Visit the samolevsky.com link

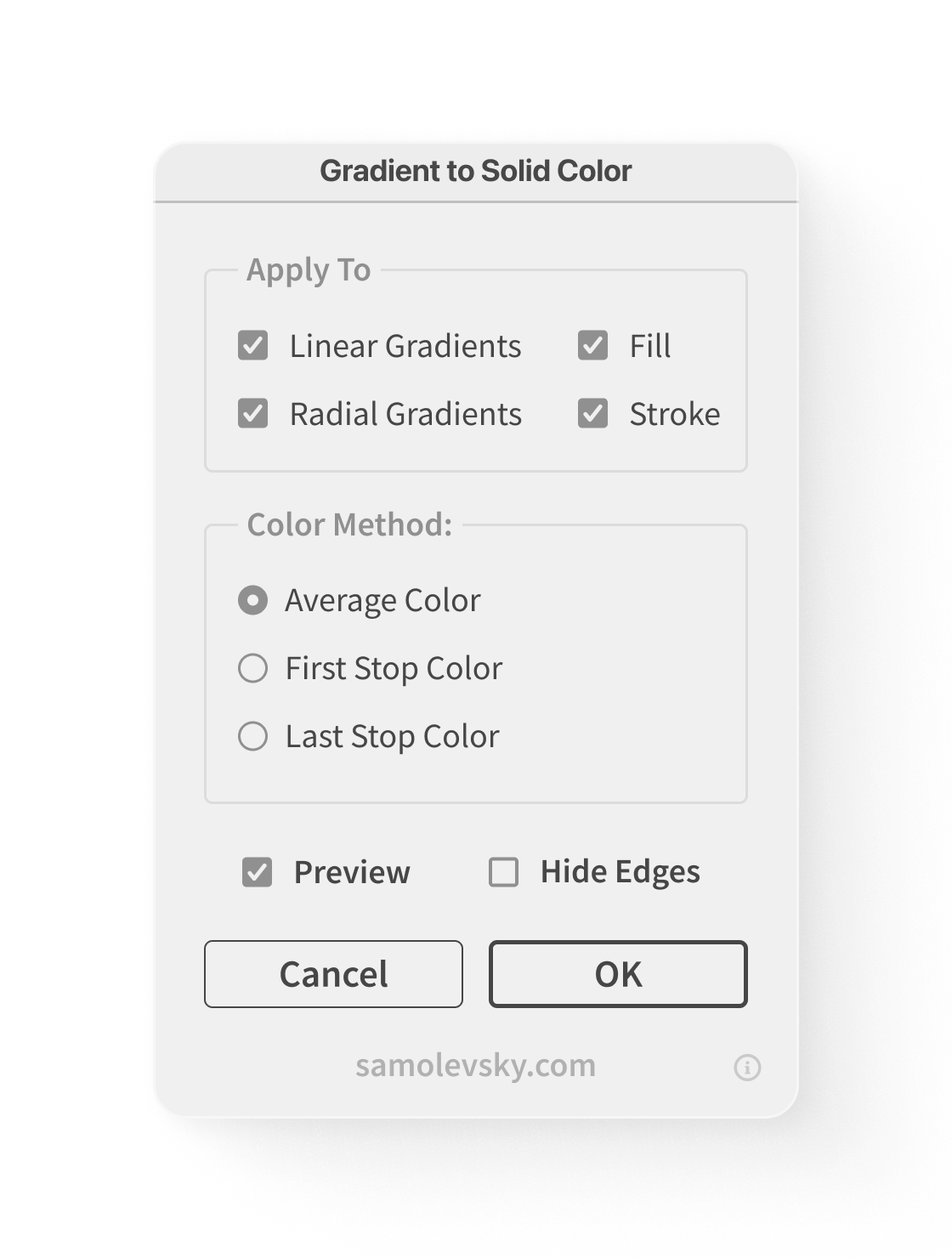[x=475, y=1065]
